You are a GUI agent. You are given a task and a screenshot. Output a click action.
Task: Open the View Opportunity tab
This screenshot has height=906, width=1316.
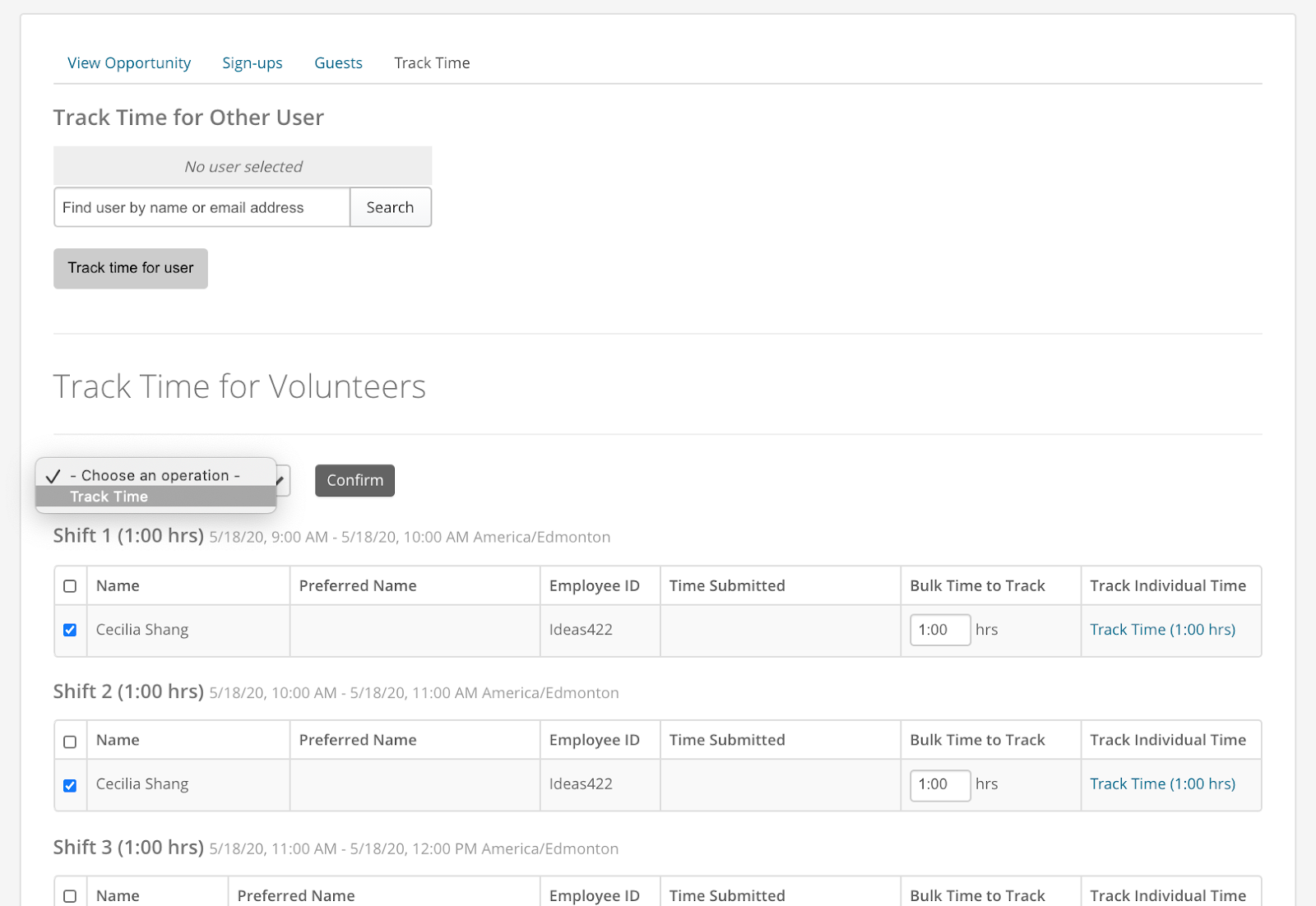(x=129, y=63)
